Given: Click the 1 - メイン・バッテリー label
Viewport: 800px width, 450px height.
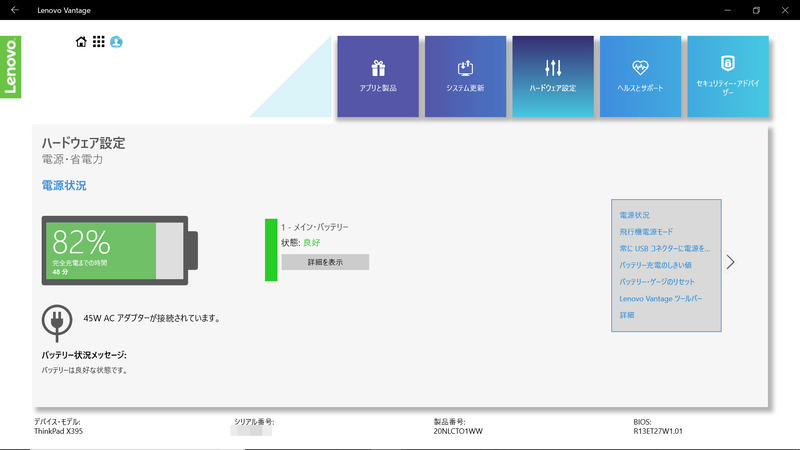Looking at the screenshot, I should click(314, 227).
